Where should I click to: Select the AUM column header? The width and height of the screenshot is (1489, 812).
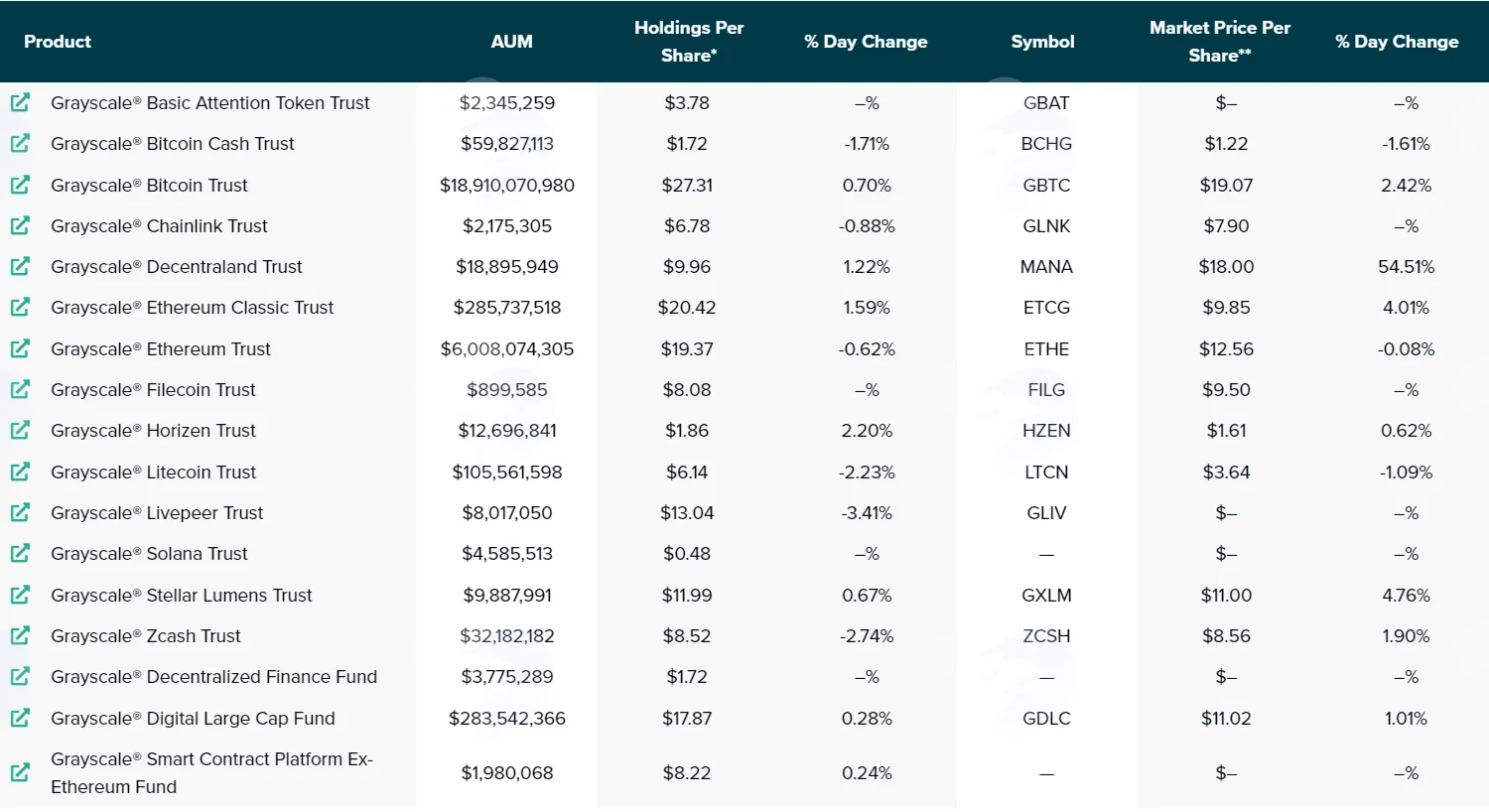pyautogui.click(x=511, y=42)
